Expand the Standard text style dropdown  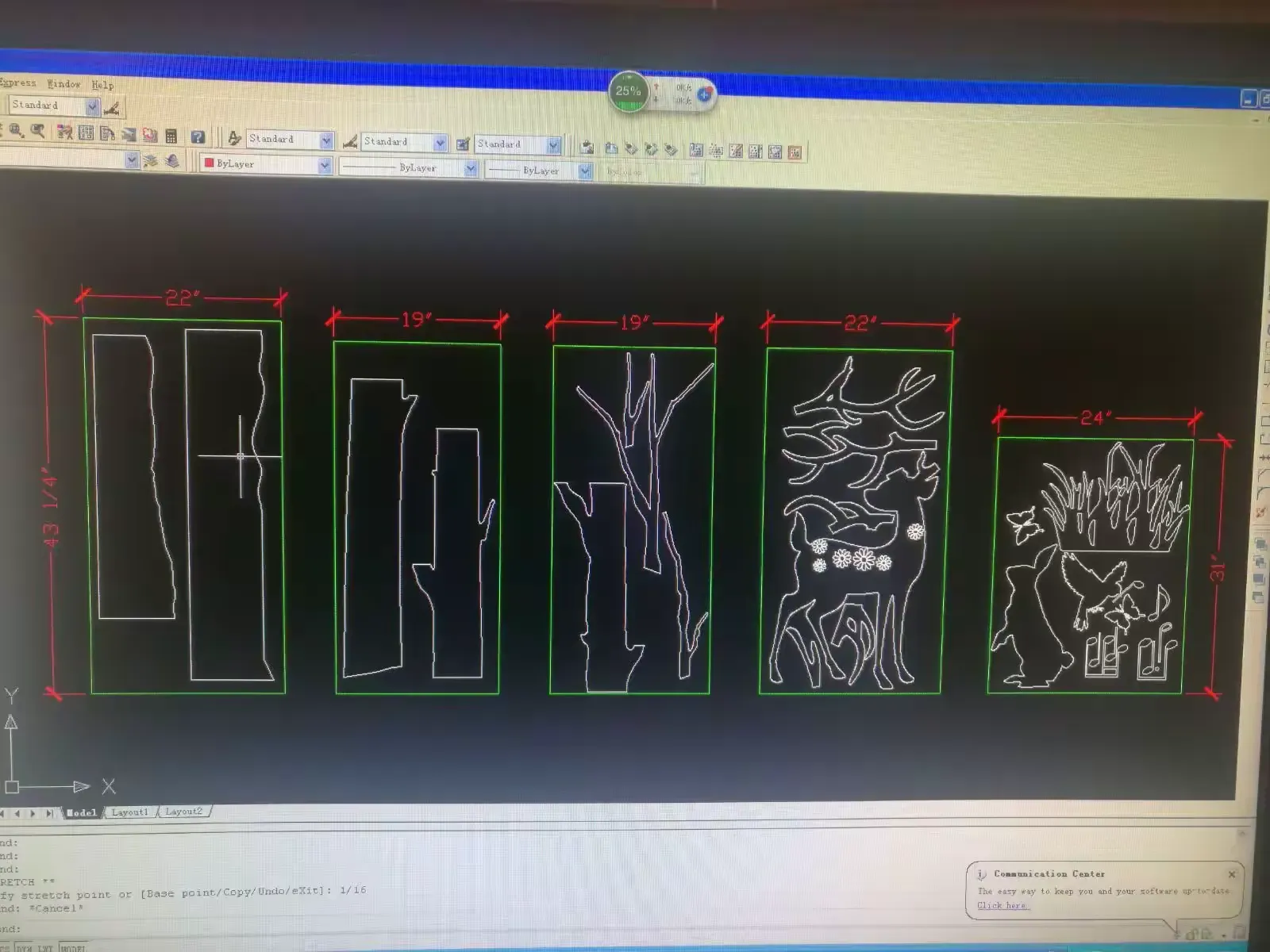[290, 140]
